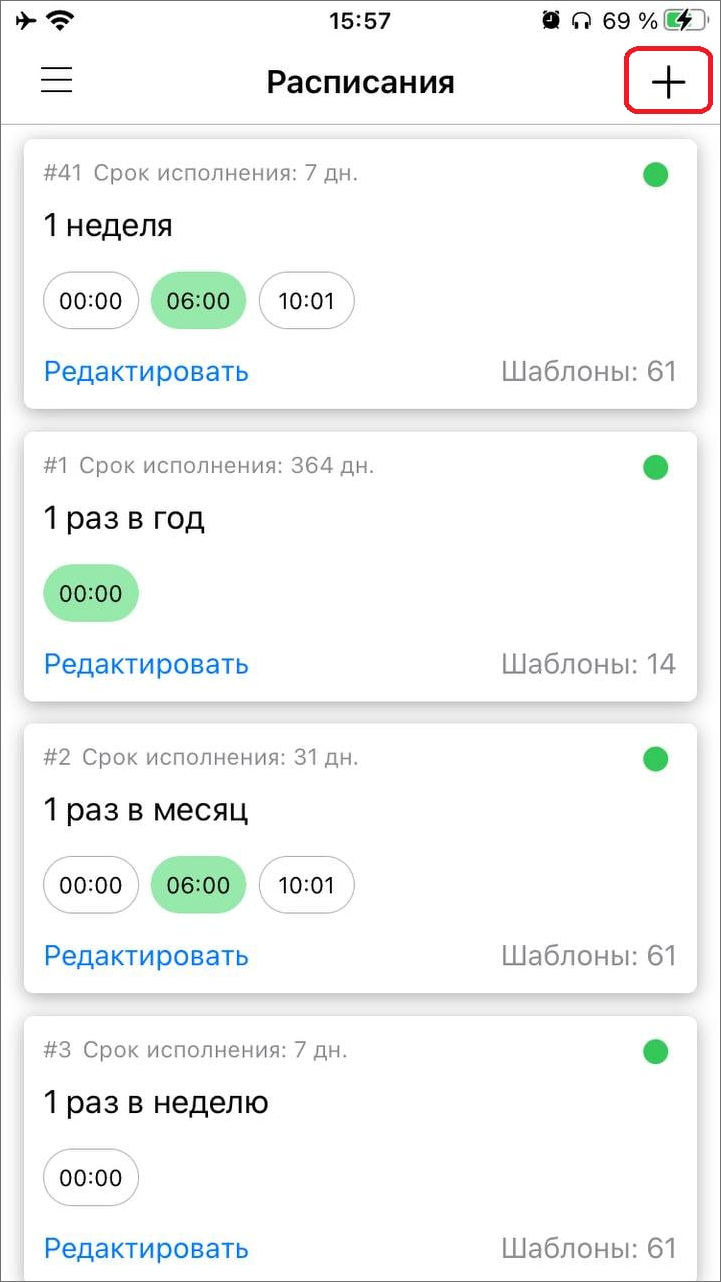Image resolution: width=721 pixels, height=1282 pixels.
Task: Edit the '1 раз в год' schedule
Action: (x=146, y=664)
